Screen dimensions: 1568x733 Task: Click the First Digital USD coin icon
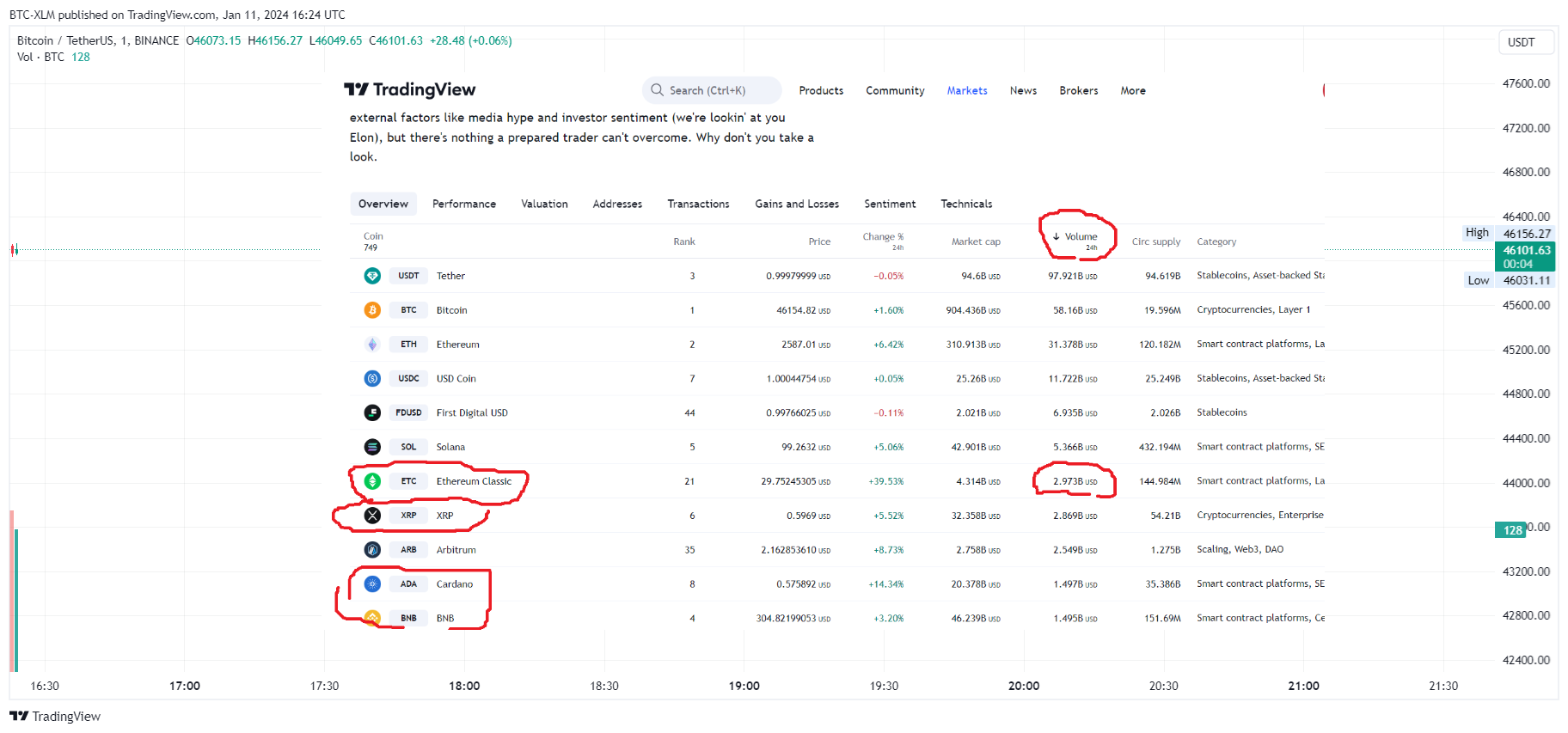point(372,412)
